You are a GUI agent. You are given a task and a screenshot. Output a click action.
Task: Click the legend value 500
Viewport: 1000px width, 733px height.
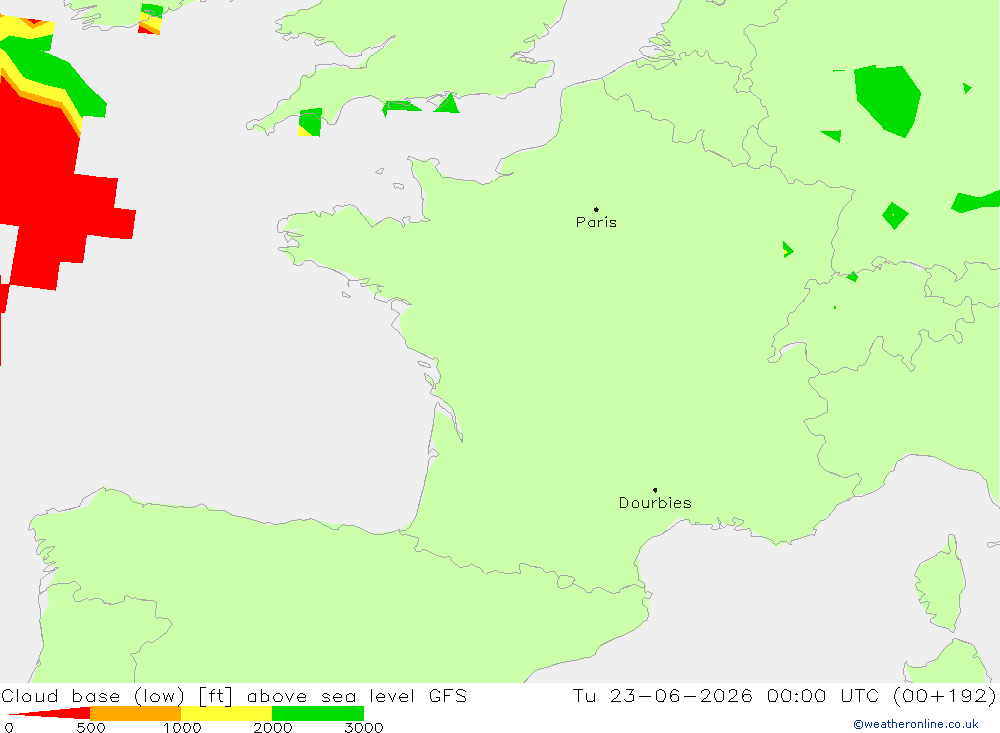click(x=91, y=727)
